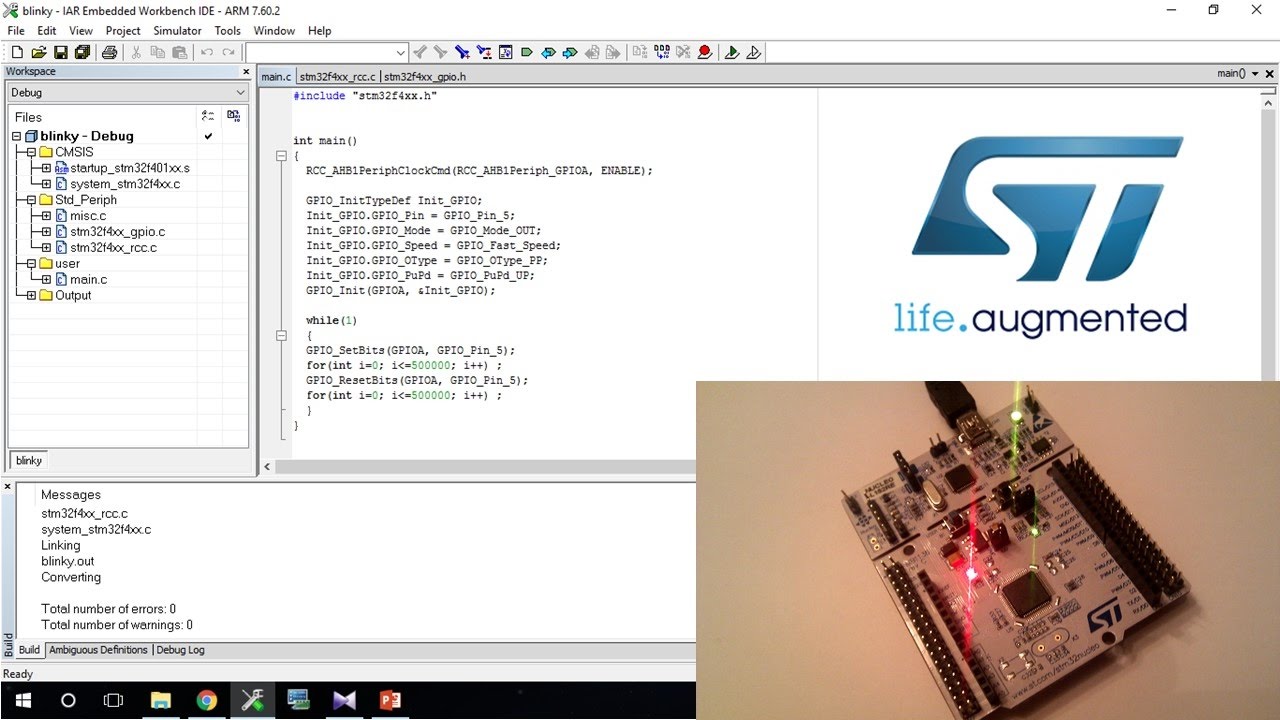Click the Make build toolbar icon
The width and height of the screenshot is (1280, 720).
click(662, 52)
